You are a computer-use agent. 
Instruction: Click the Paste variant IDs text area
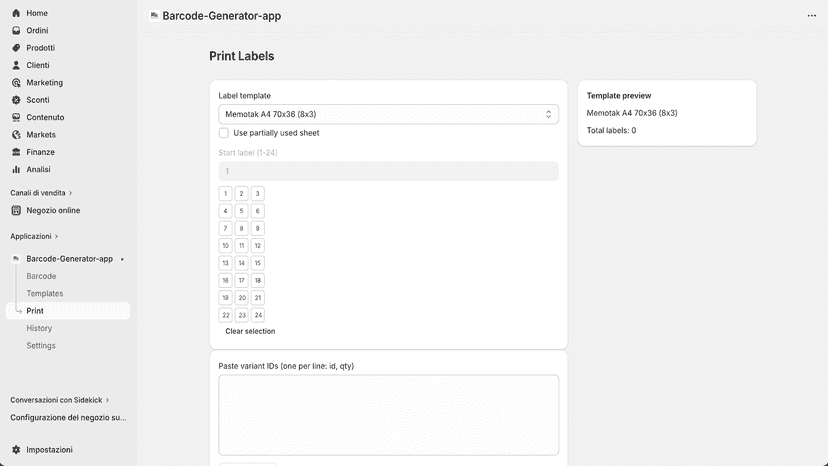389,415
